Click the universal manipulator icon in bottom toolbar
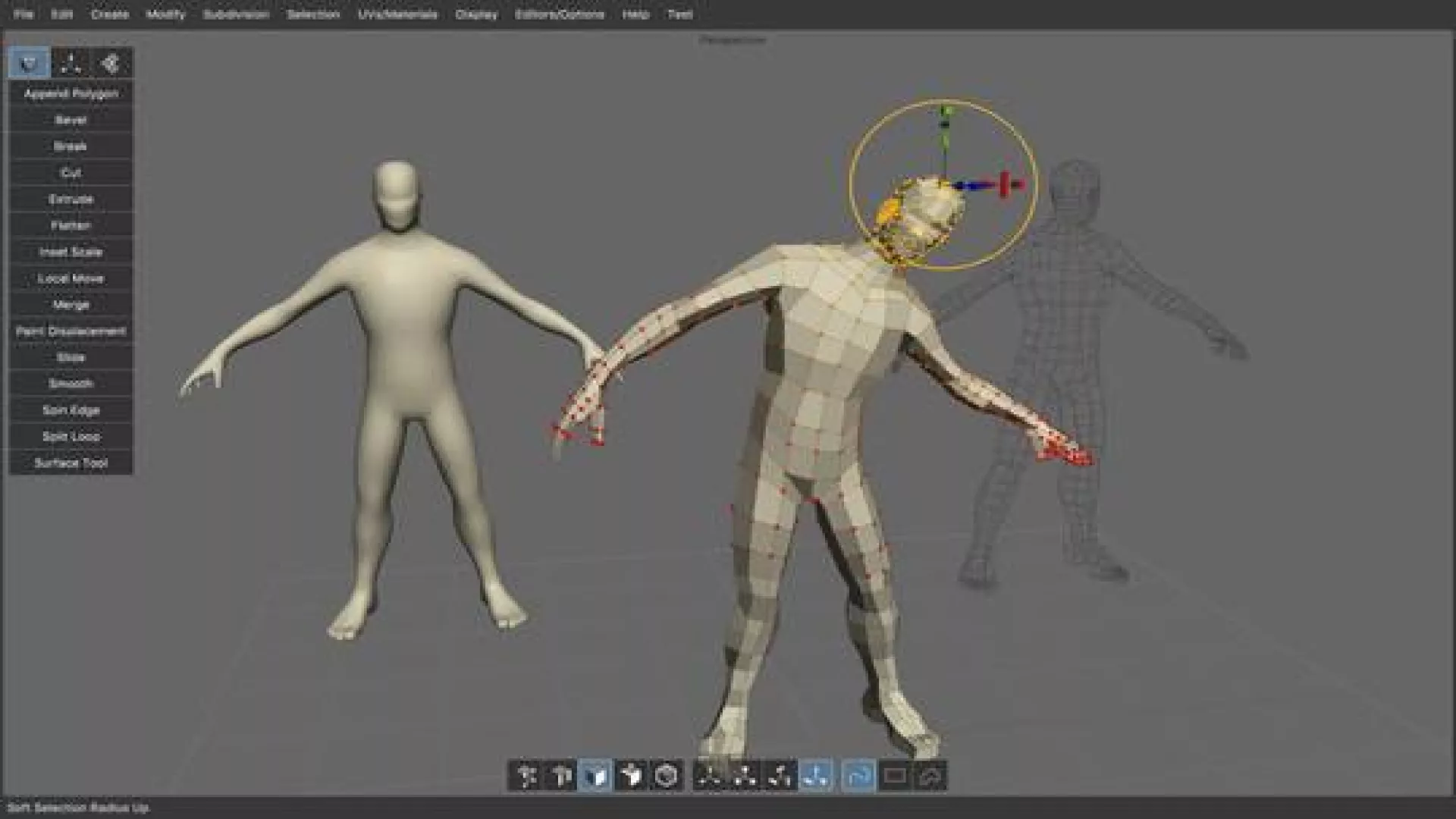The height and width of the screenshot is (819, 1456). point(526,776)
